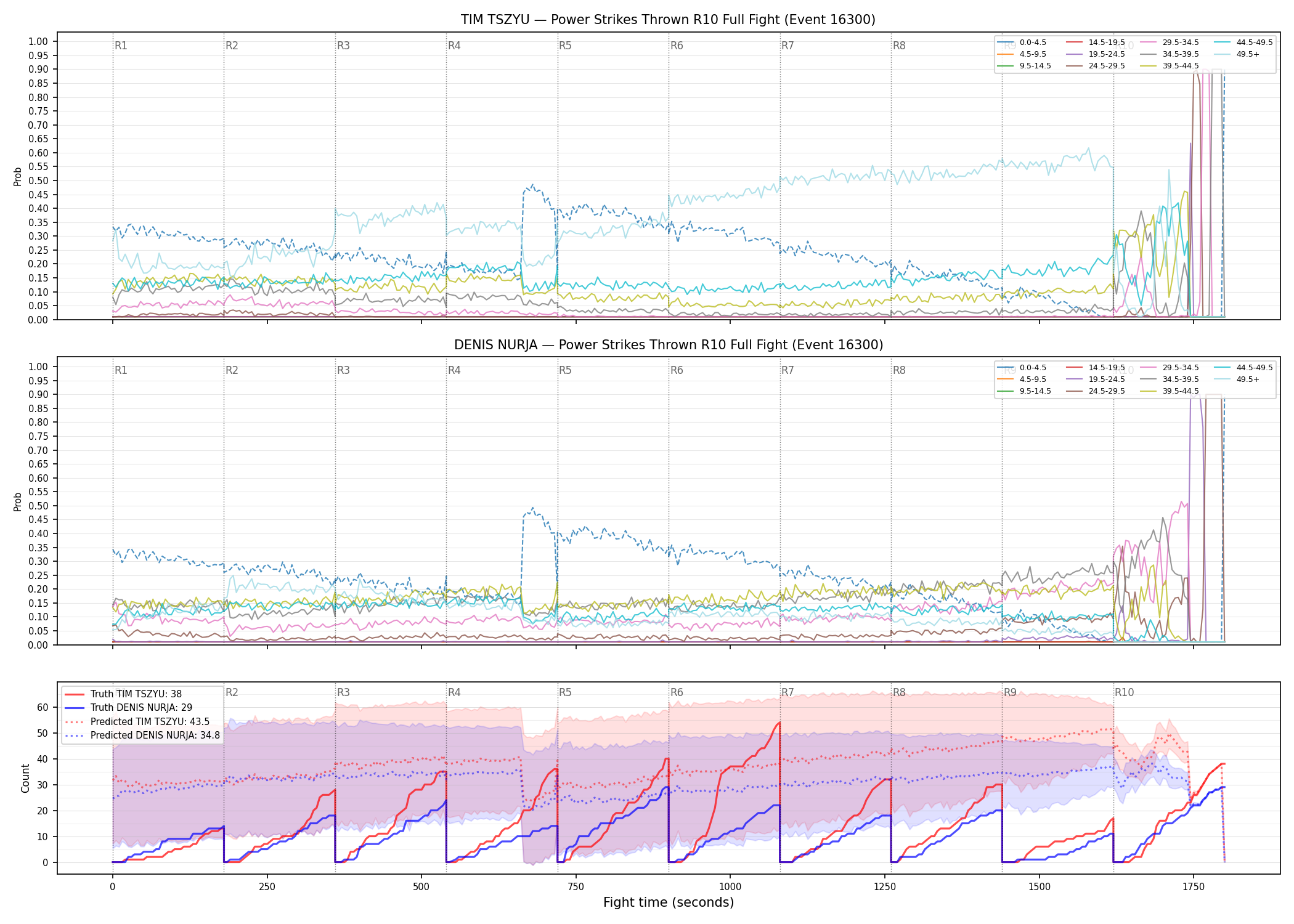Image resolution: width=1294 pixels, height=924 pixels.
Task: Click the x-axis tick label '1000'
Action: click(730, 887)
